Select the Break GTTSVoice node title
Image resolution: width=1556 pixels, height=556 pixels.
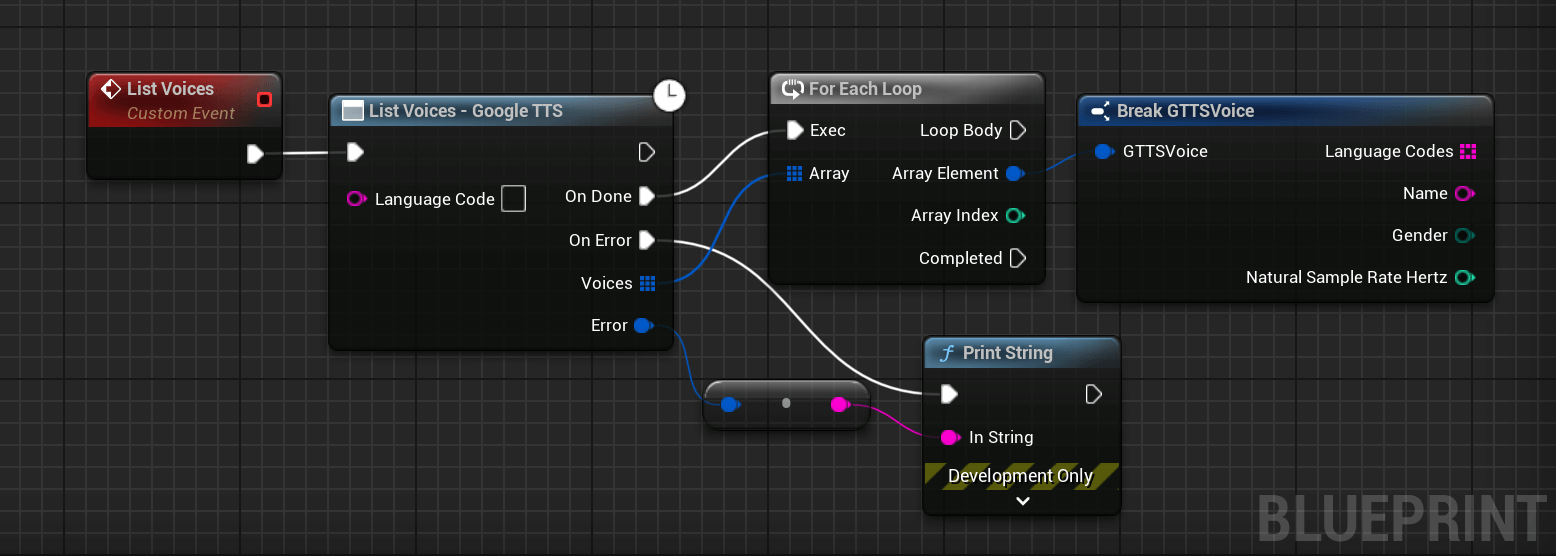(x=1185, y=111)
